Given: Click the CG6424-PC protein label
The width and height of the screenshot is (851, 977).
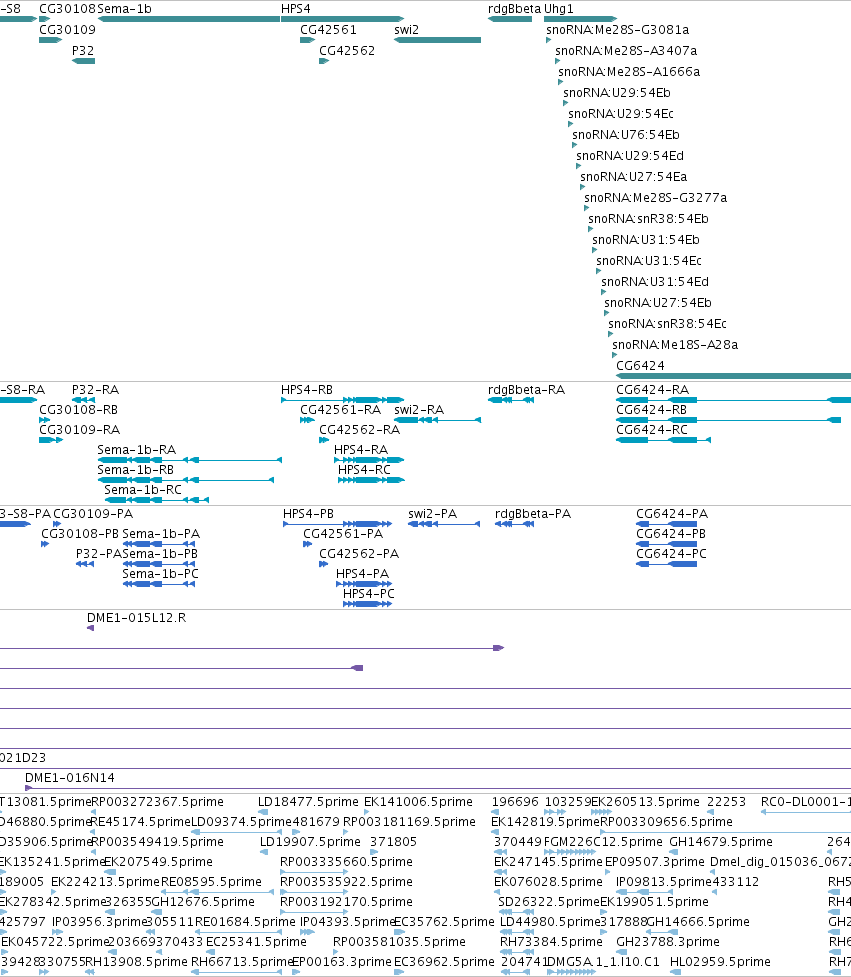Looking at the screenshot, I should (671, 553).
